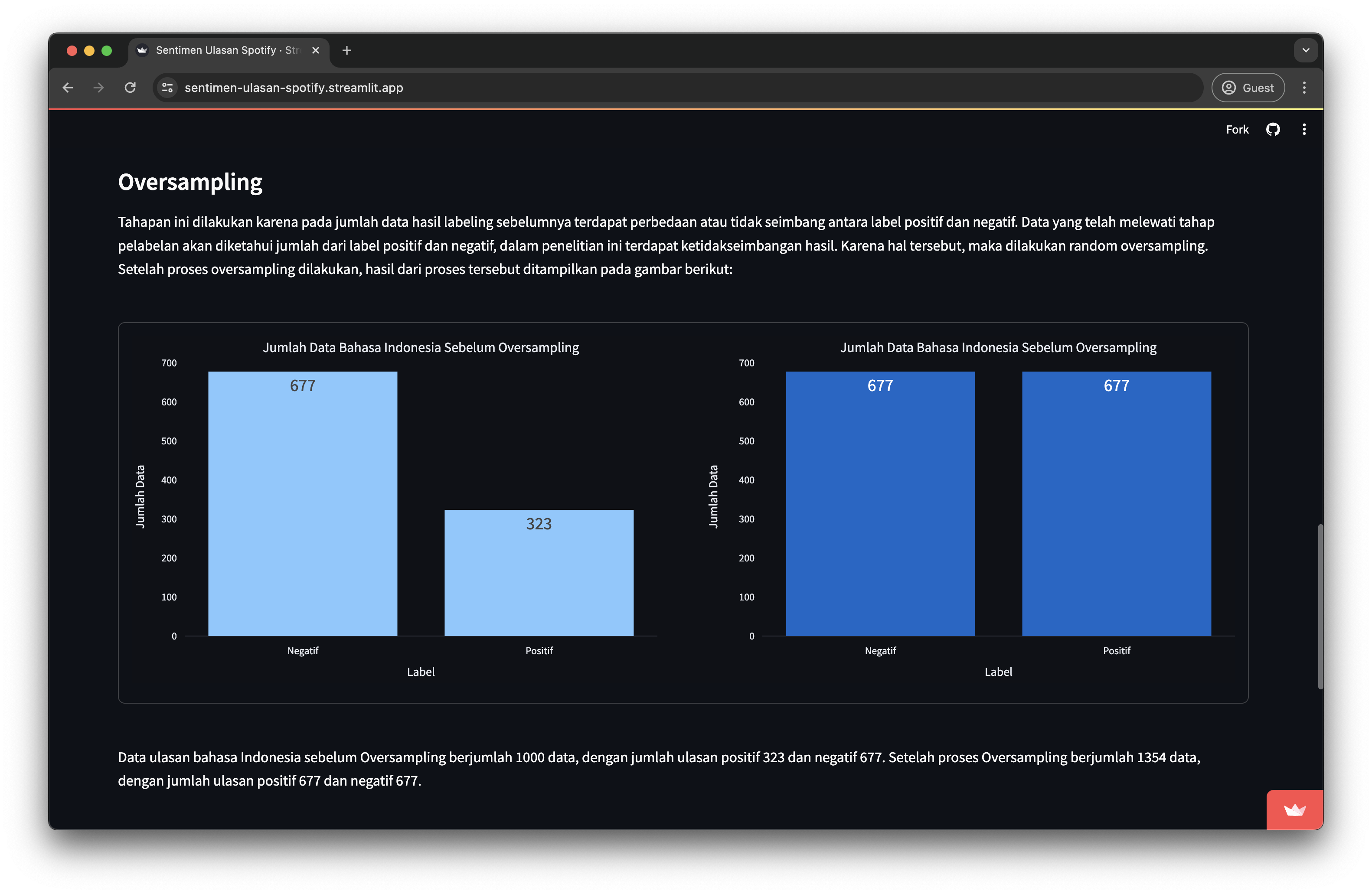Select the Sentimen Ulasan Spotify tab
Screen dimensions: 1372x894
[x=225, y=51]
